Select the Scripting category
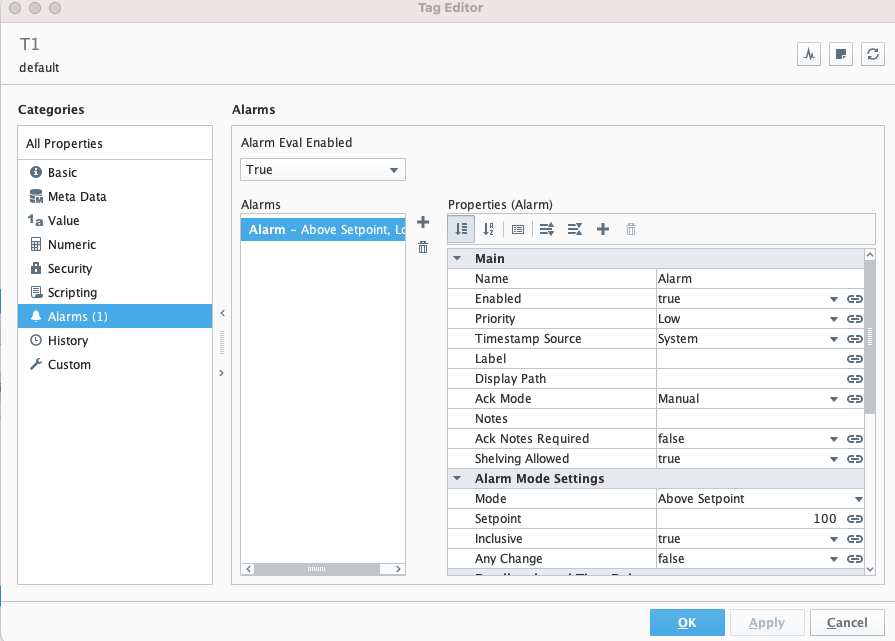The width and height of the screenshot is (895, 641). click(x=72, y=293)
